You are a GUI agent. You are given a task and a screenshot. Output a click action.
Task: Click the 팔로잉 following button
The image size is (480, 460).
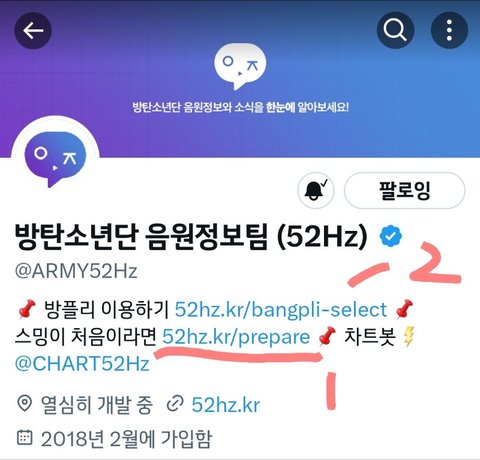(x=404, y=190)
